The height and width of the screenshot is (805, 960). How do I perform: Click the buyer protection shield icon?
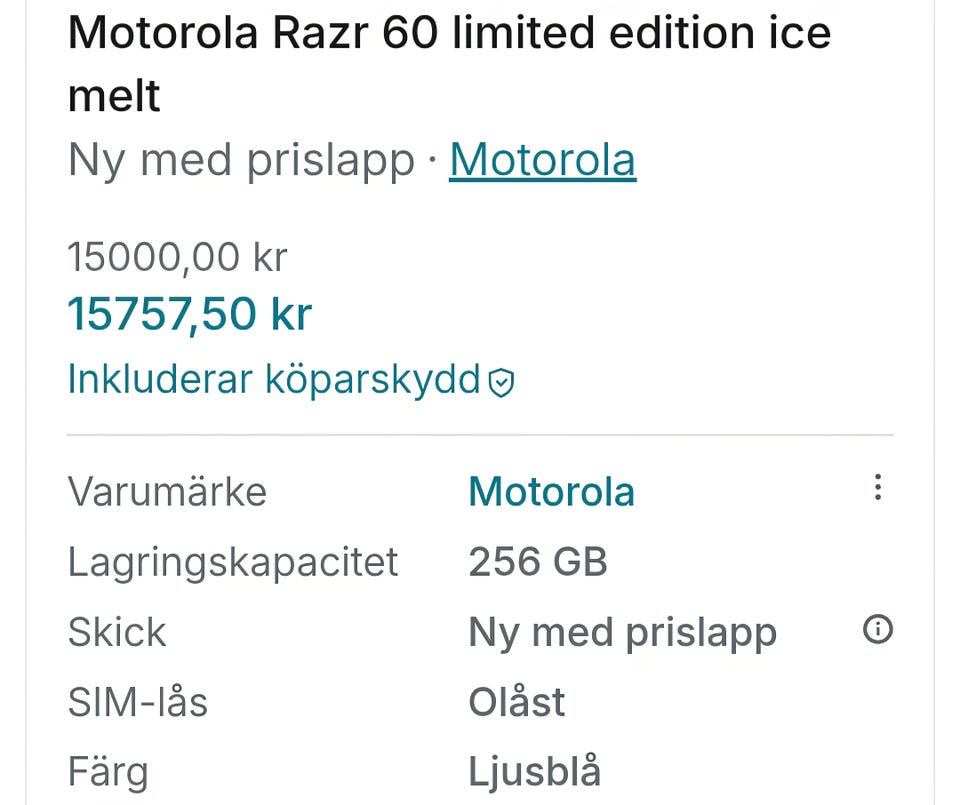point(501,382)
